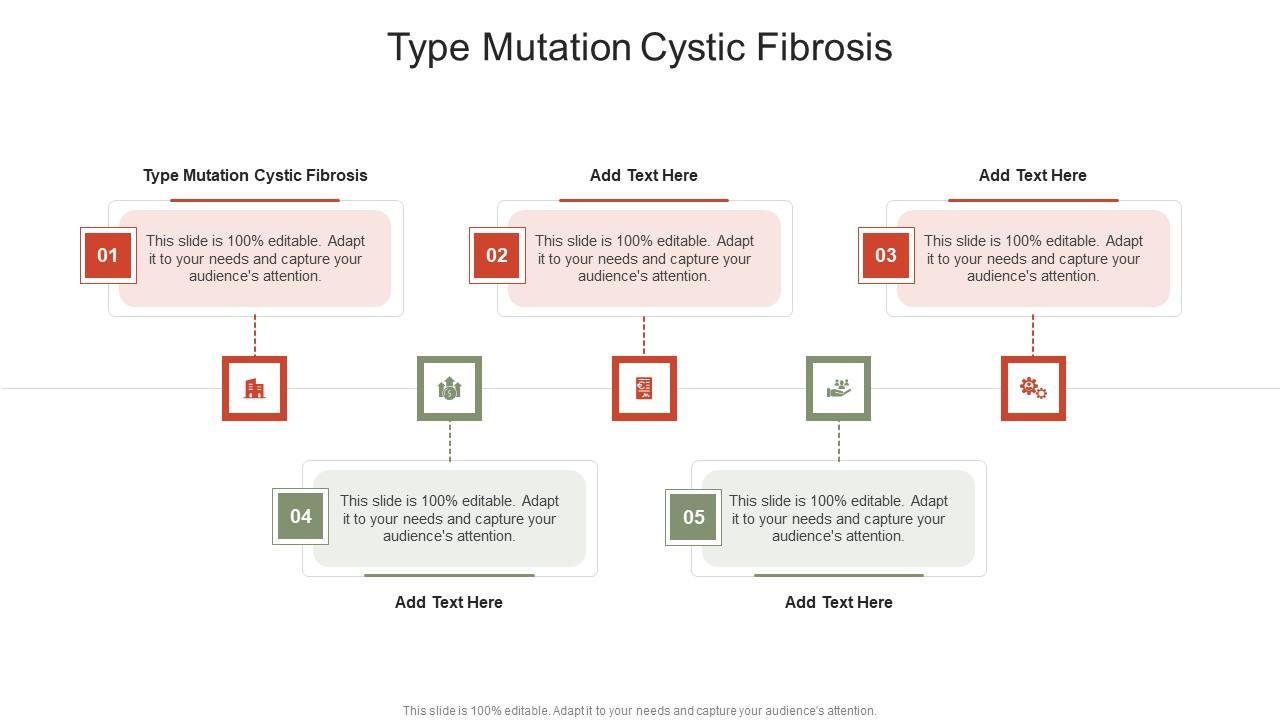Select the green 05 number badge
Viewport: 1280px width, 720px height.
click(x=694, y=517)
